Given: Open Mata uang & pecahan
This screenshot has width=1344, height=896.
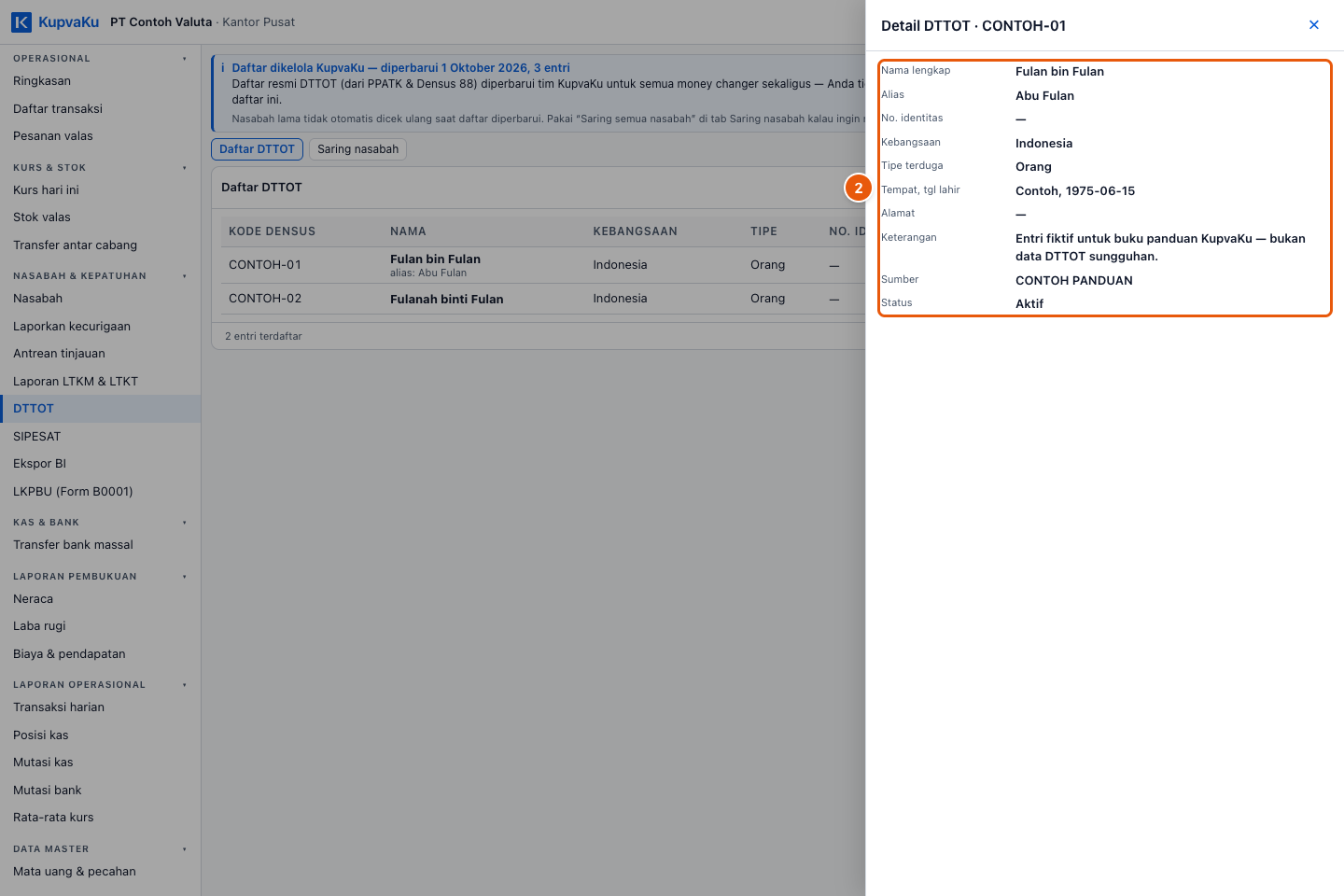Looking at the screenshot, I should tap(100, 872).
